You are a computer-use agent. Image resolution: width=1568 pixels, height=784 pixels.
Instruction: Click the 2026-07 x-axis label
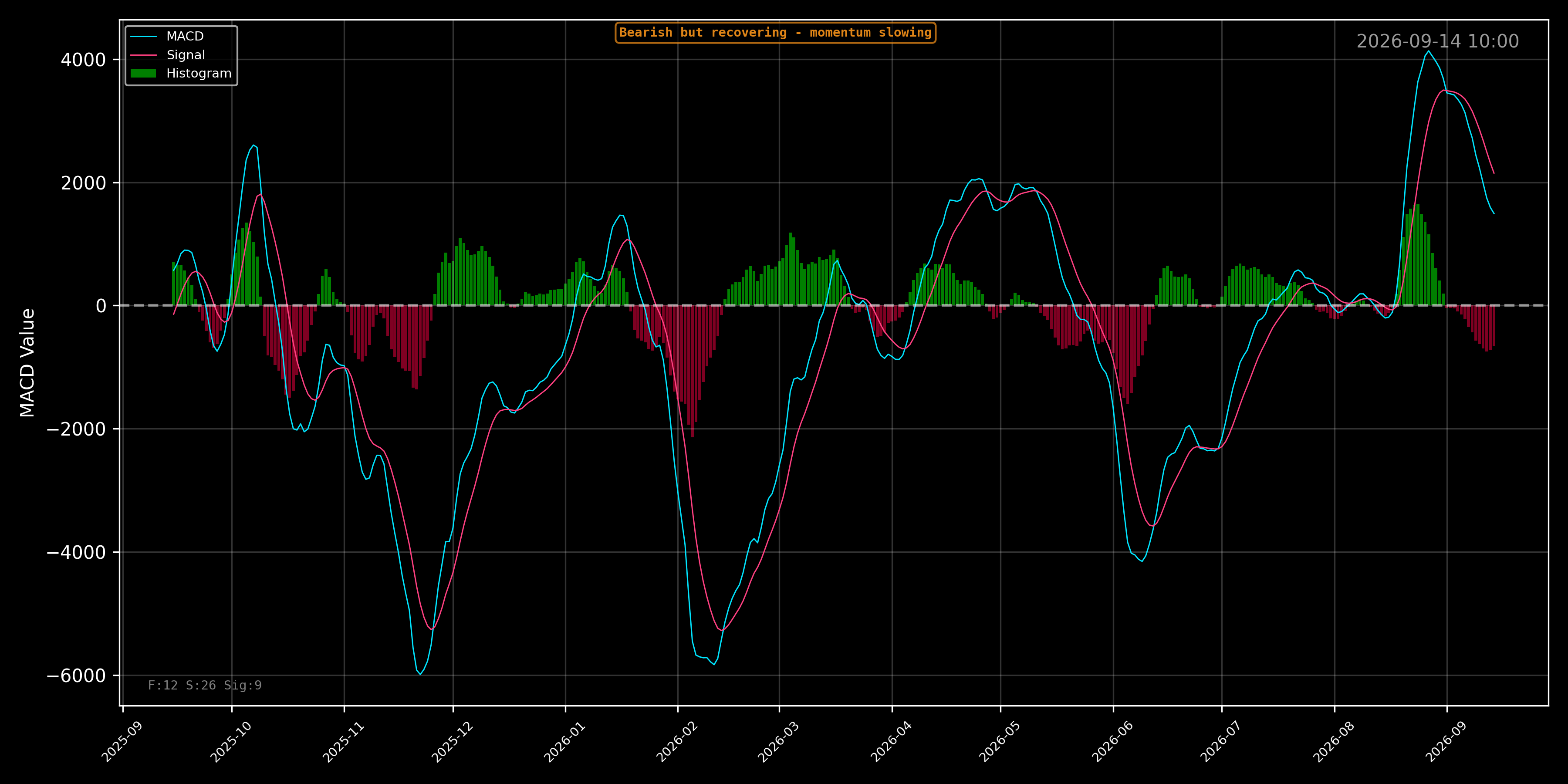(x=1221, y=741)
